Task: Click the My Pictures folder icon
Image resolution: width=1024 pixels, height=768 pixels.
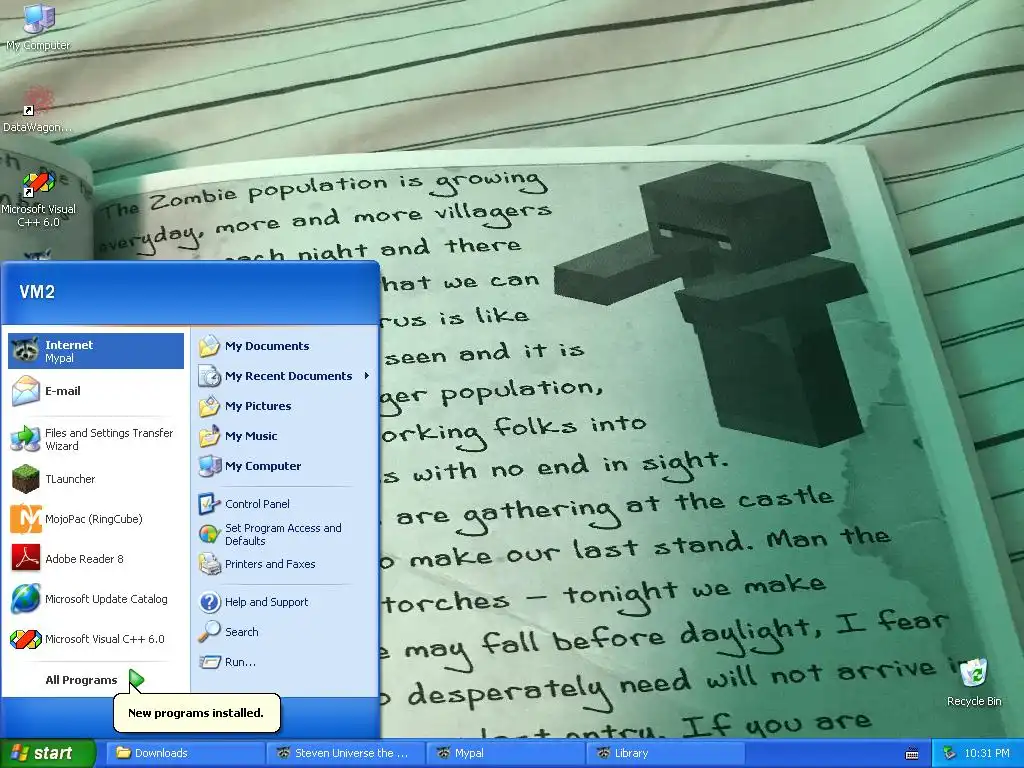Action: pyautogui.click(x=210, y=406)
